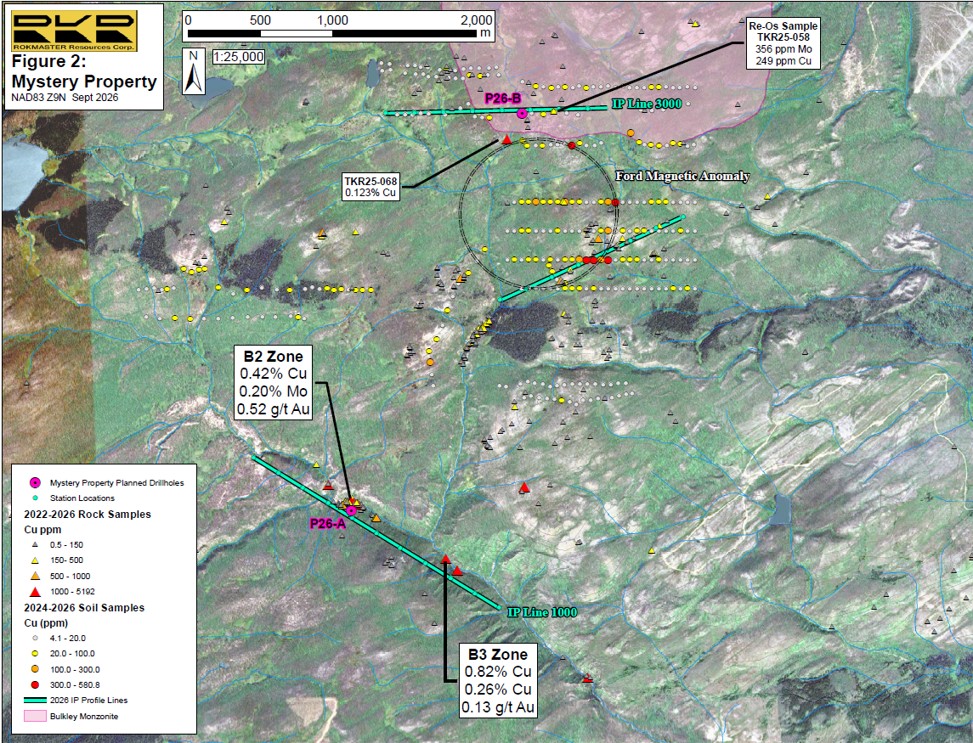Image resolution: width=973 pixels, height=743 pixels.
Task: Select the Re-Os Sample TKR25-058 label
Action: (x=784, y=43)
